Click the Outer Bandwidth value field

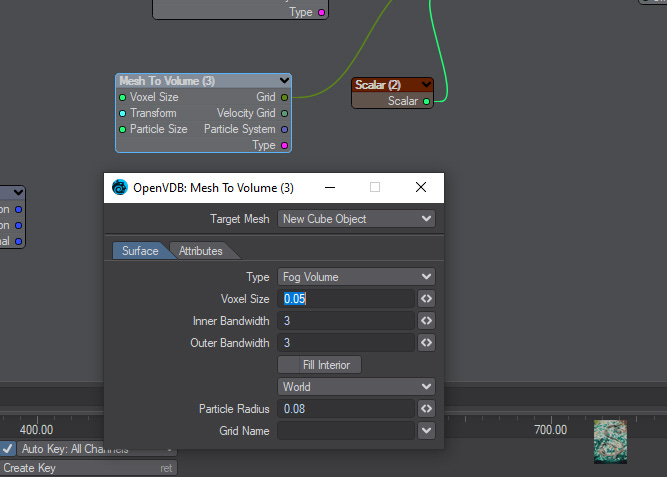tap(346, 343)
